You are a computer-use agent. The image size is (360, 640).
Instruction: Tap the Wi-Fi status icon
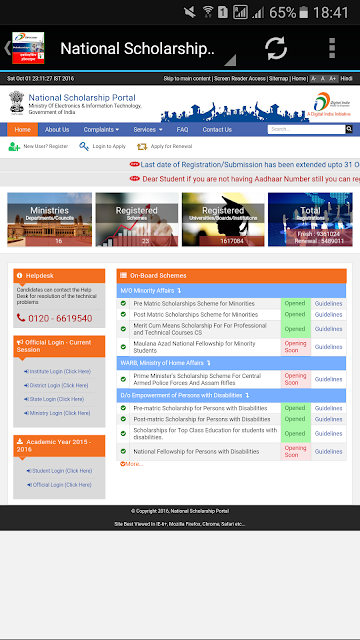208,12
